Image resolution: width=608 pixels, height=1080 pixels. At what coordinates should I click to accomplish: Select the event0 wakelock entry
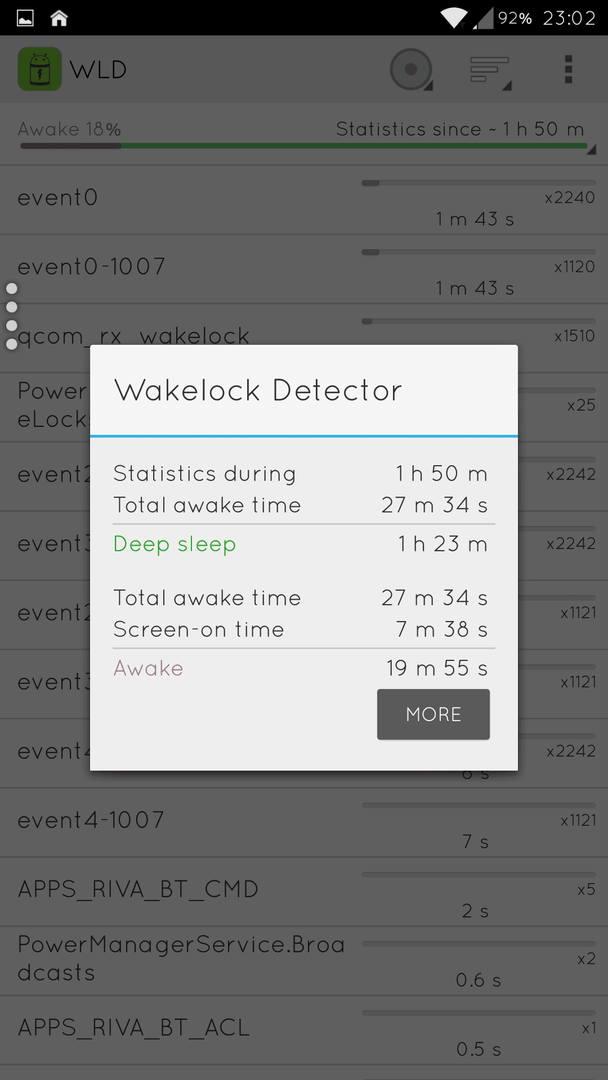click(304, 200)
